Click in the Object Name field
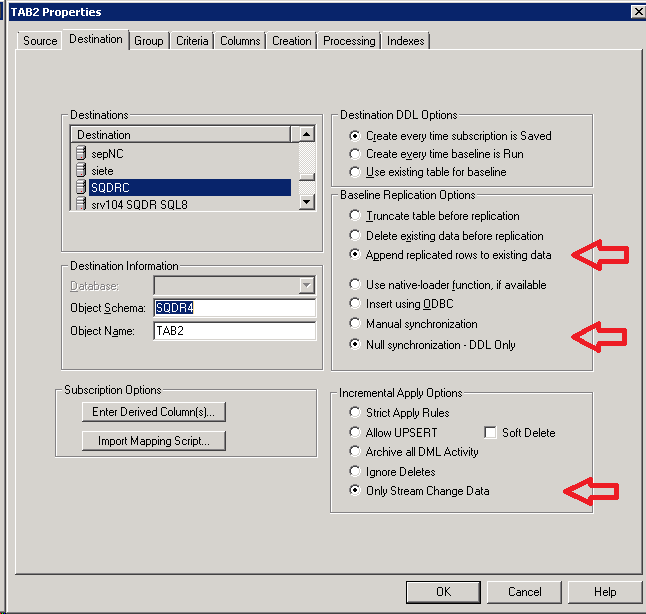Viewport: 646px width, 614px height. pos(234,331)
